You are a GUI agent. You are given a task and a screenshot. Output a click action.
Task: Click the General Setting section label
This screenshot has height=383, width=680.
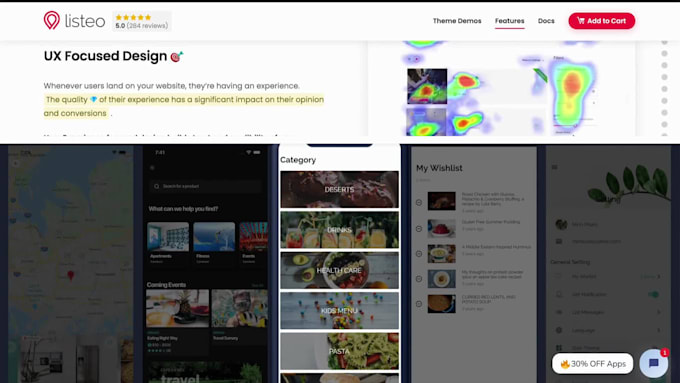(x=570, y=262)
